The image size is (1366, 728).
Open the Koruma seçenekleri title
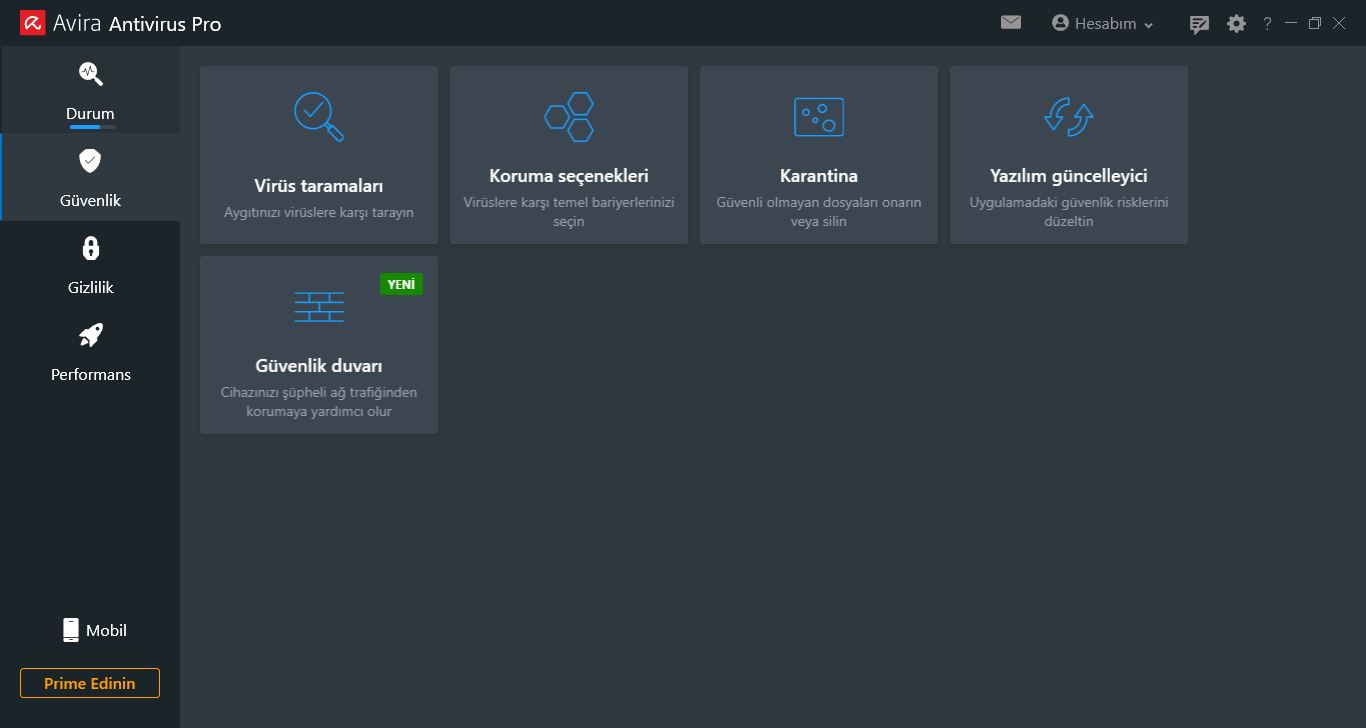point(569,176)
